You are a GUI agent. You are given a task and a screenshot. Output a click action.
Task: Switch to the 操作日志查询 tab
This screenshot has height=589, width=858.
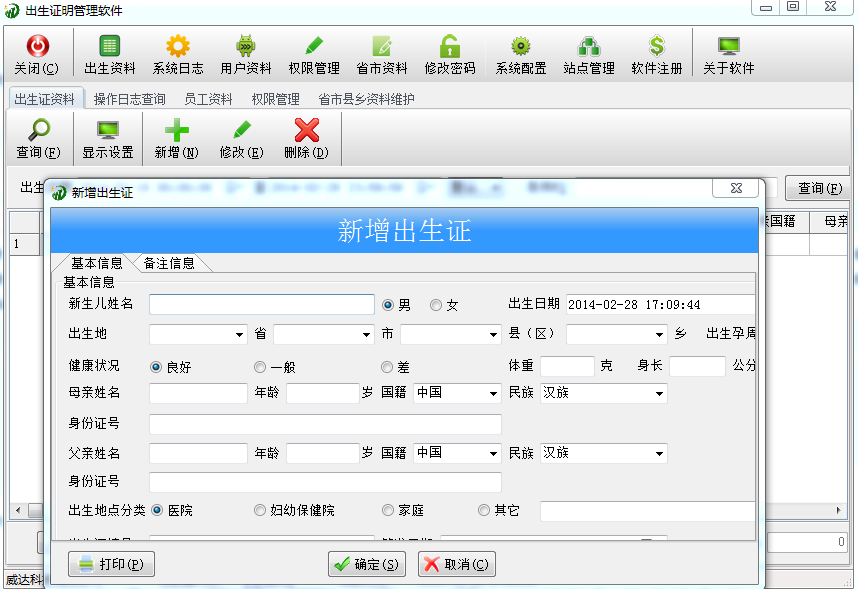coord(130,99)
